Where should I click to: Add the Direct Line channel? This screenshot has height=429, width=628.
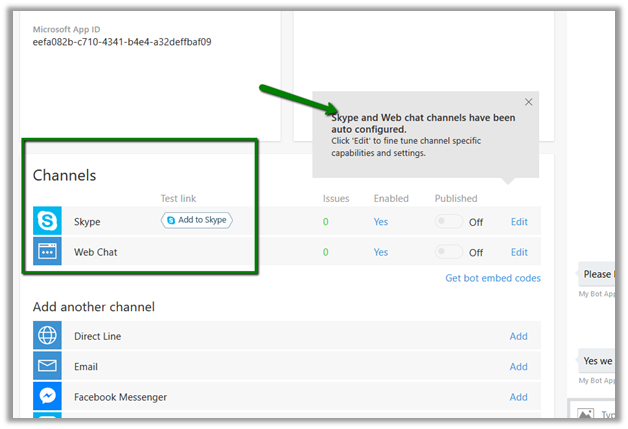tap(518, 336)
